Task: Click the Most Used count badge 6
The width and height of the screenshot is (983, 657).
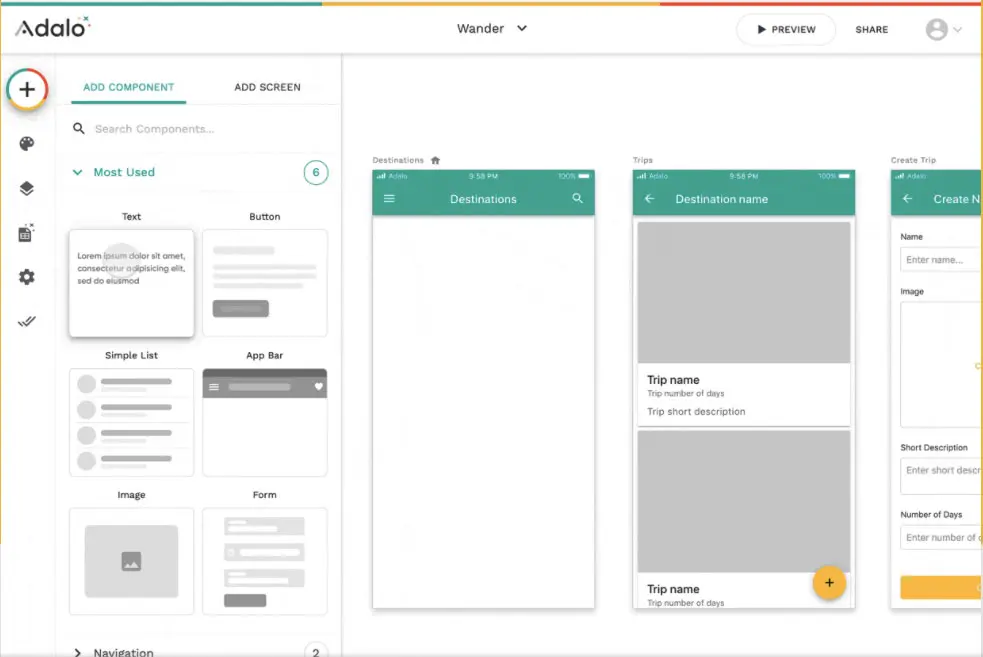Action: [316, 172]
